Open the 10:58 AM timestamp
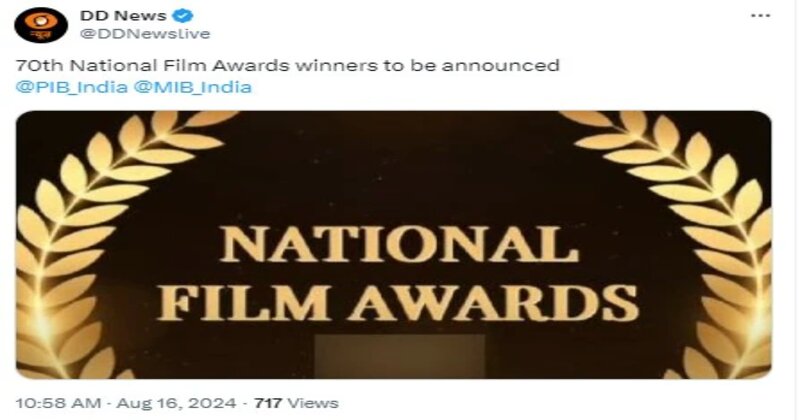This screenshot has width=800, height=420. 58,403
